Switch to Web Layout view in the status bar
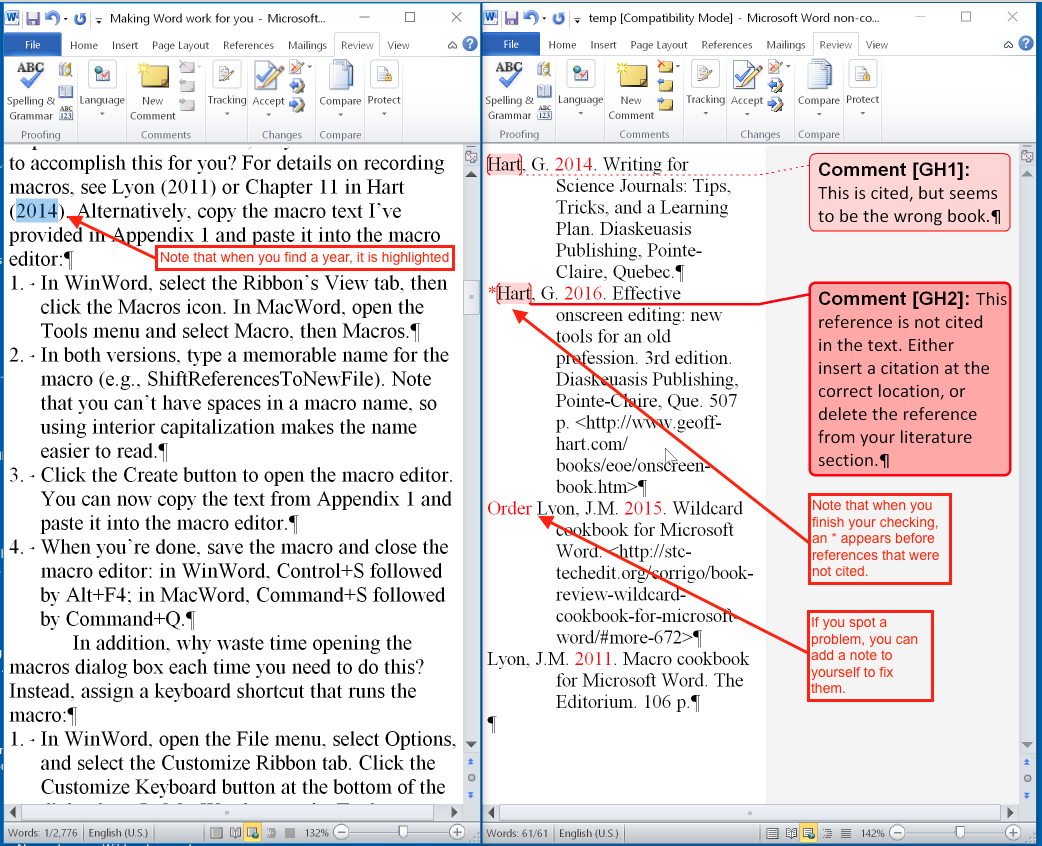The width and height of the screenshot is (1042, 846). 253,832
